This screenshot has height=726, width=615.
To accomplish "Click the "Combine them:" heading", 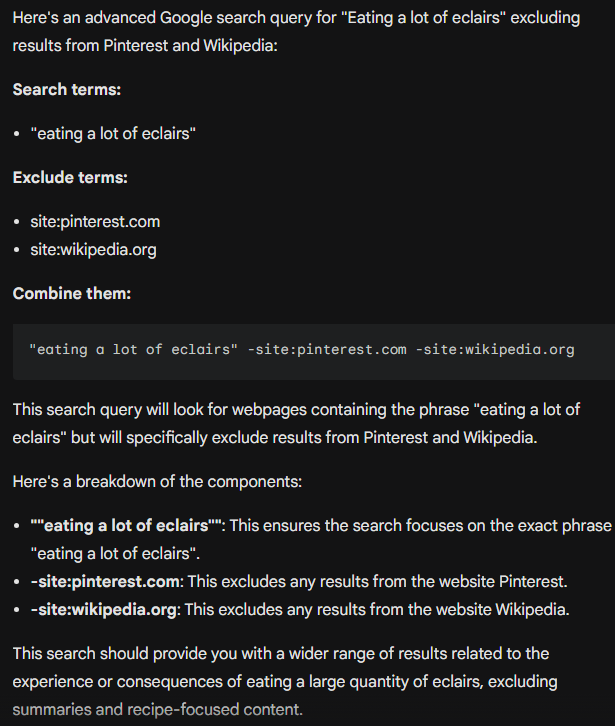I will (x=72, y=294).
